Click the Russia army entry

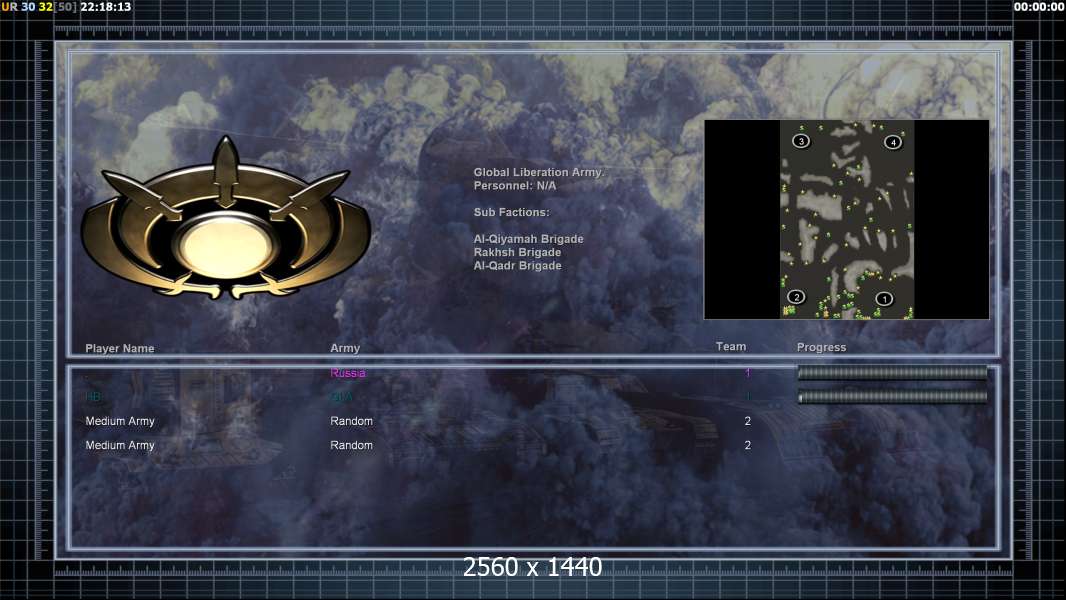coord(347,372)
